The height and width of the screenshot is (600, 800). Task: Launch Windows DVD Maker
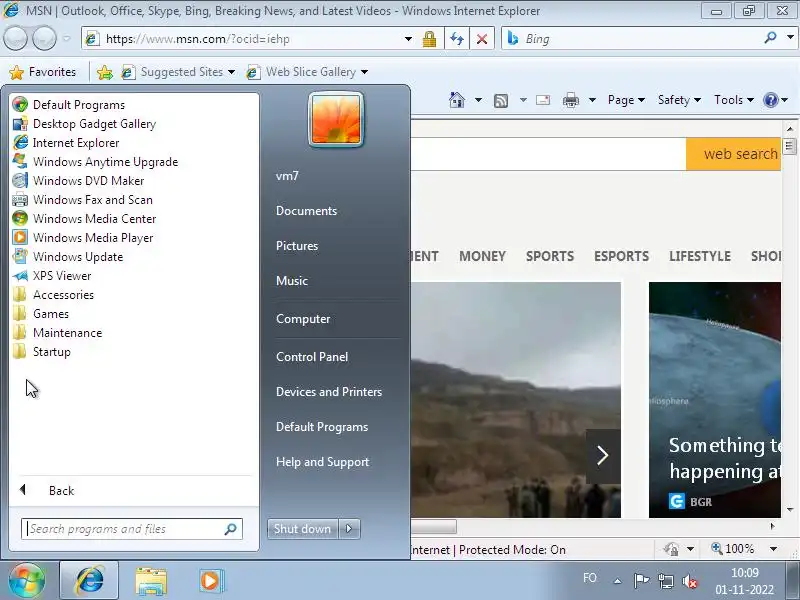[x=78, y=180]
